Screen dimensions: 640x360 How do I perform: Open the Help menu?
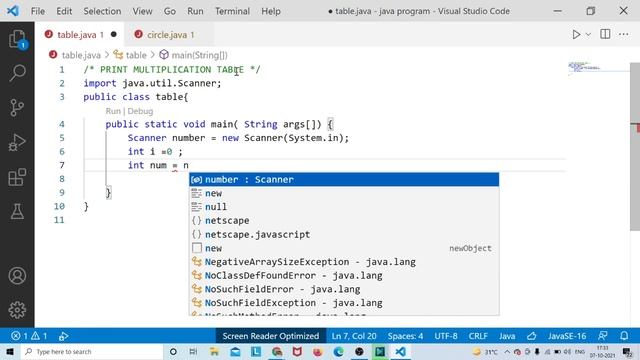pos(271,11)
